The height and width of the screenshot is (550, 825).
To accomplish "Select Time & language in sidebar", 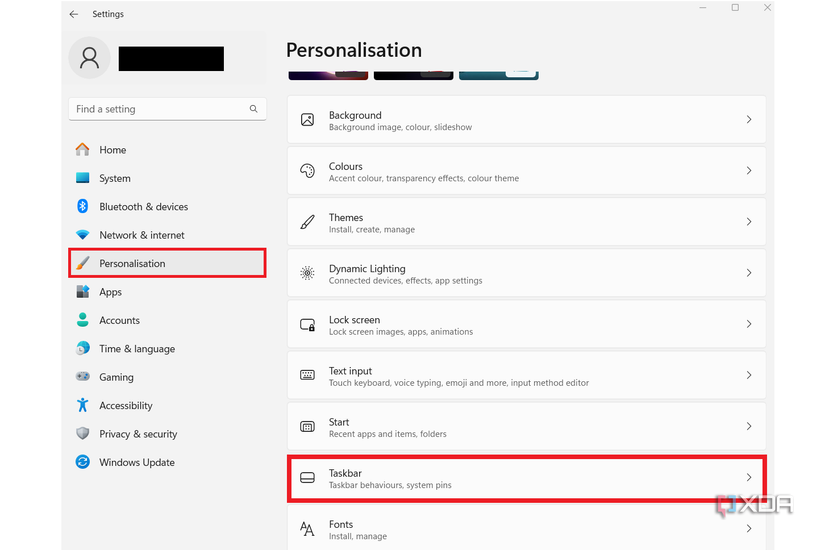I will click(137, 349).
